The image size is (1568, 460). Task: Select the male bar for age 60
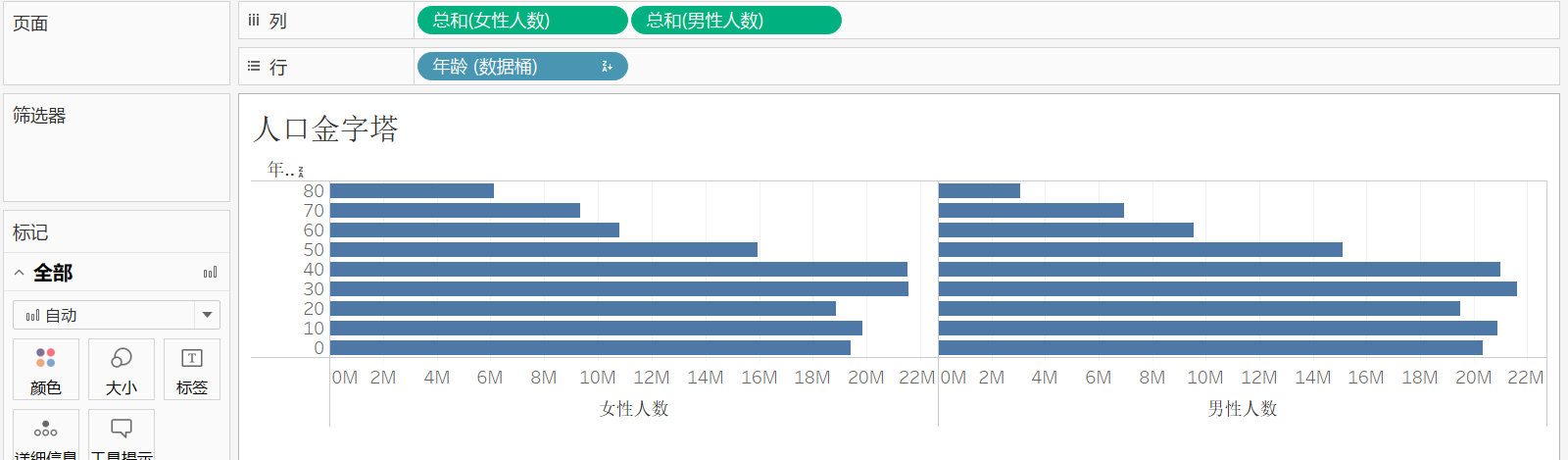point(1066,230)
